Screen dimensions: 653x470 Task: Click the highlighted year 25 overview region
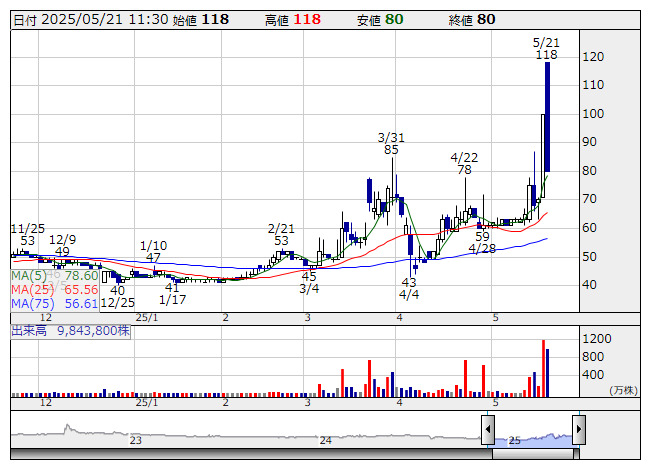(533, 440)
